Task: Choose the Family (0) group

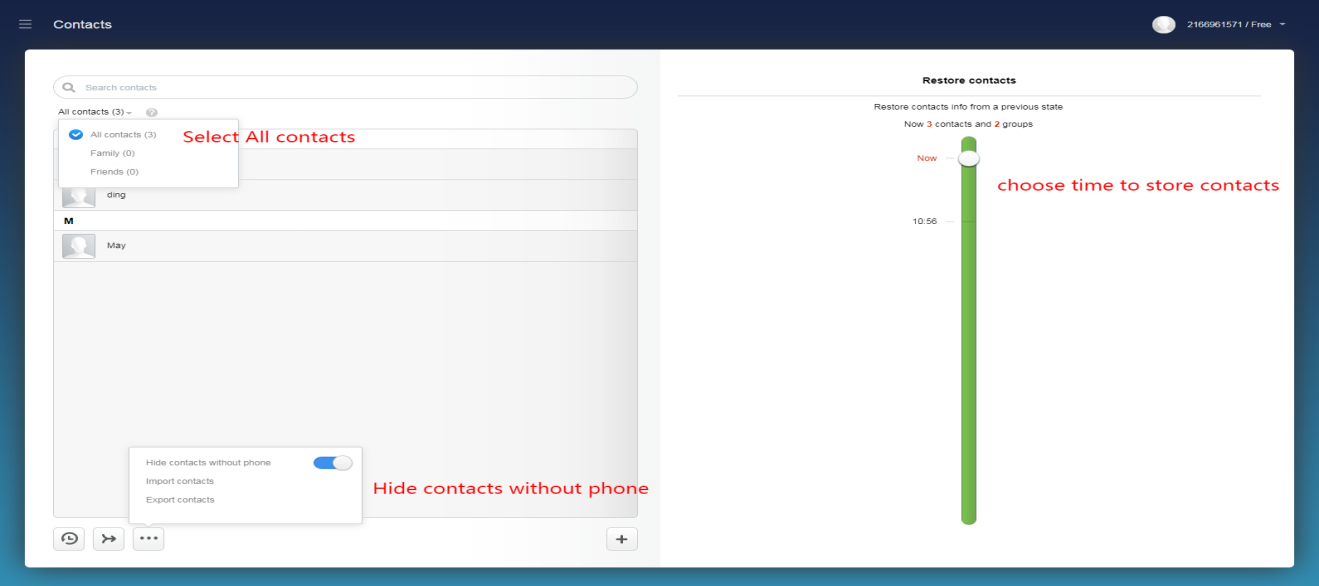Action: [x=112, y=153]
